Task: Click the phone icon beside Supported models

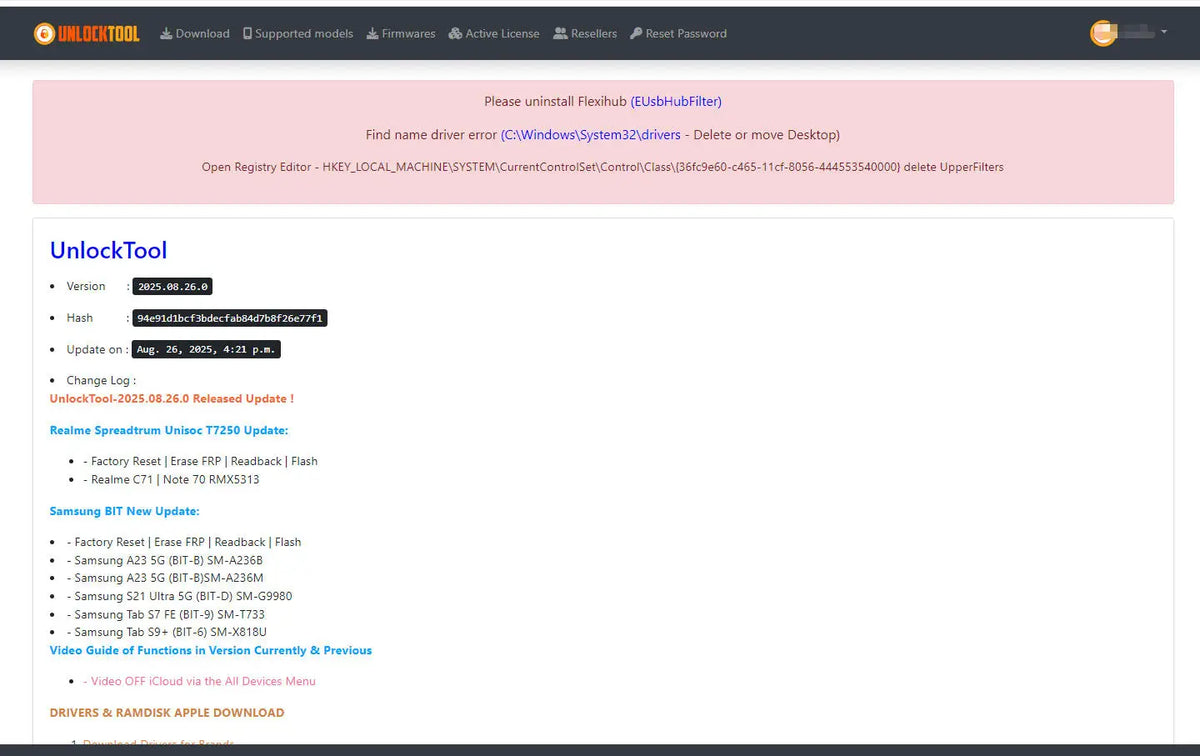Action: [247, 33]
